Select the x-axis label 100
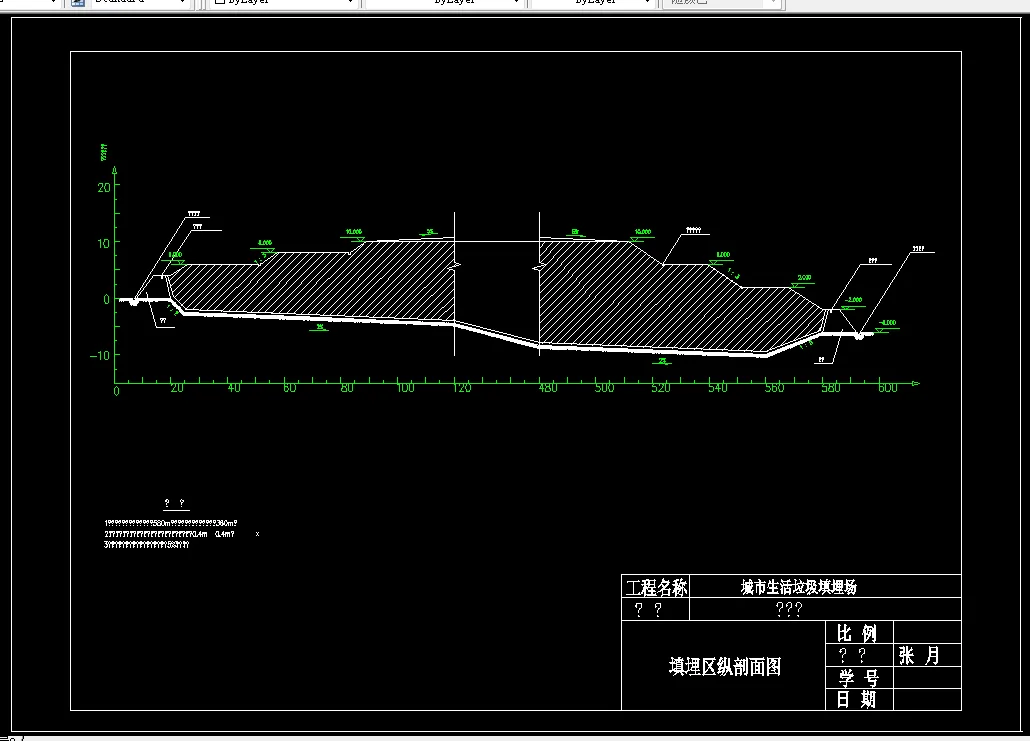Screen dimensions: 1030x741 click(x=405, y=388)
